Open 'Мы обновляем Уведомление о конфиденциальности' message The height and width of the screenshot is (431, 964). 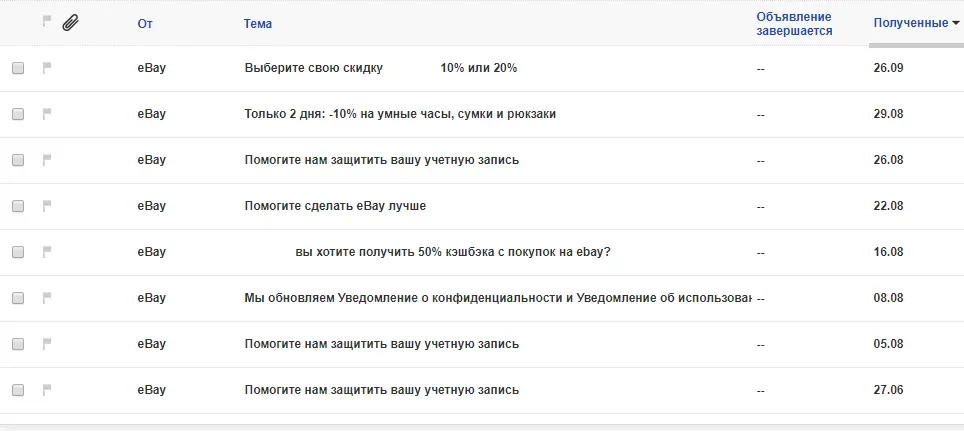coord(498,298)
